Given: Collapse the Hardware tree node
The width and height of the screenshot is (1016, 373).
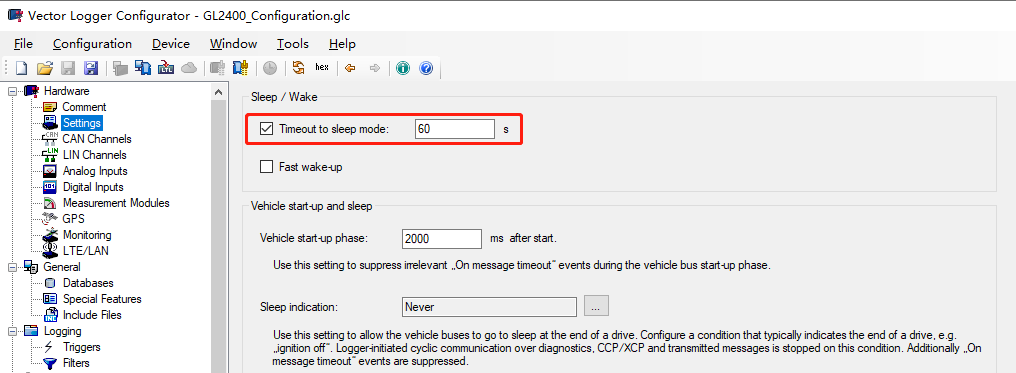Looking at the screenshot, I should [12, 91].
